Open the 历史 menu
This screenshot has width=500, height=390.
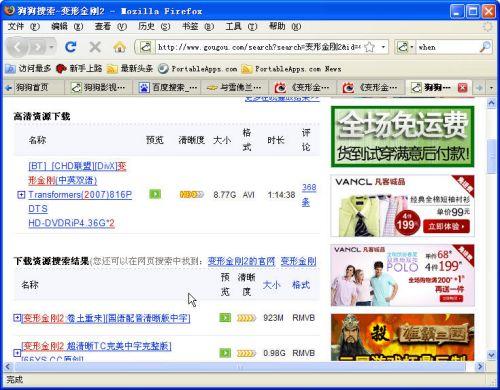154,26
